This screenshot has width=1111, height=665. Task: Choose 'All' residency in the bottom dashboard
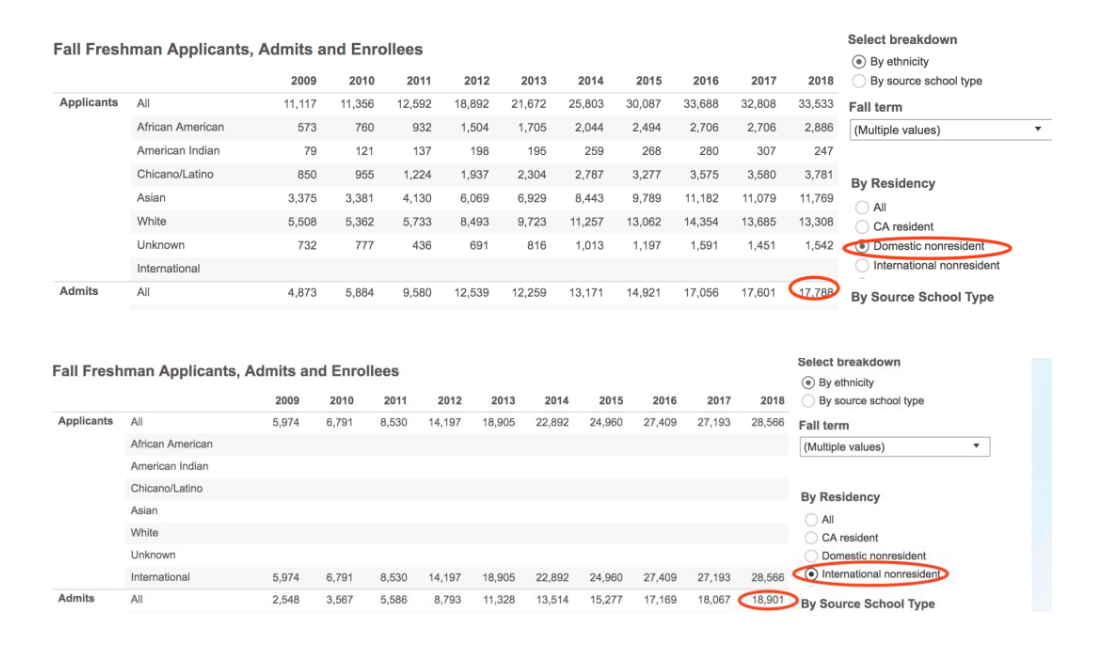[809, 520]
